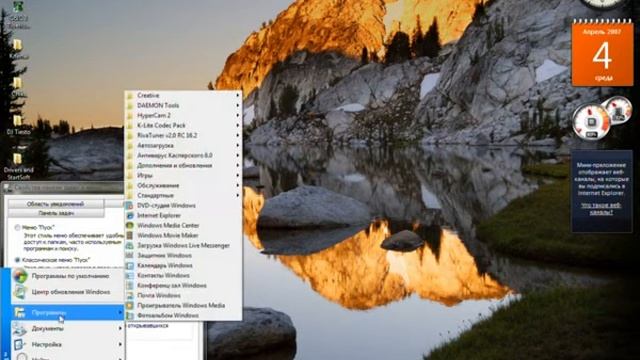640x360 pixels.
Task: Click the Настройка icon in Start menu
Action: pos(20,344)
